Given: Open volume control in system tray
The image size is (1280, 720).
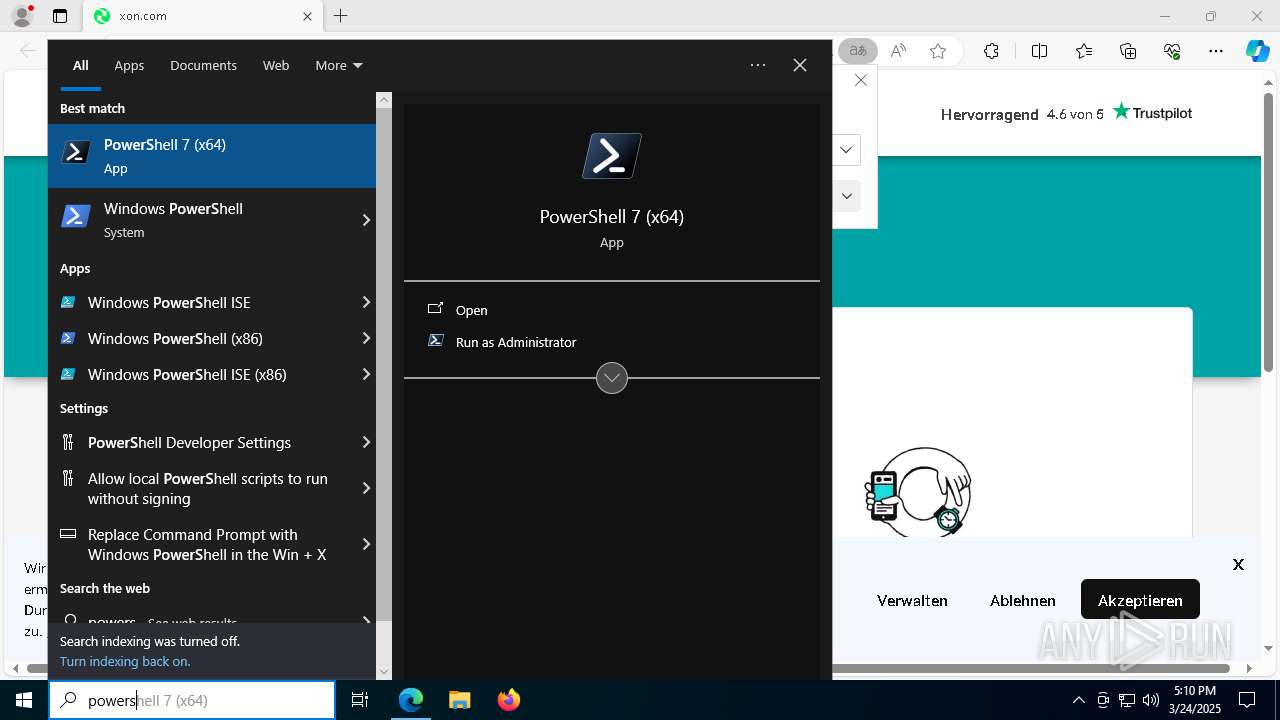Looking at the screenshot, I should tap(1150, 700).
